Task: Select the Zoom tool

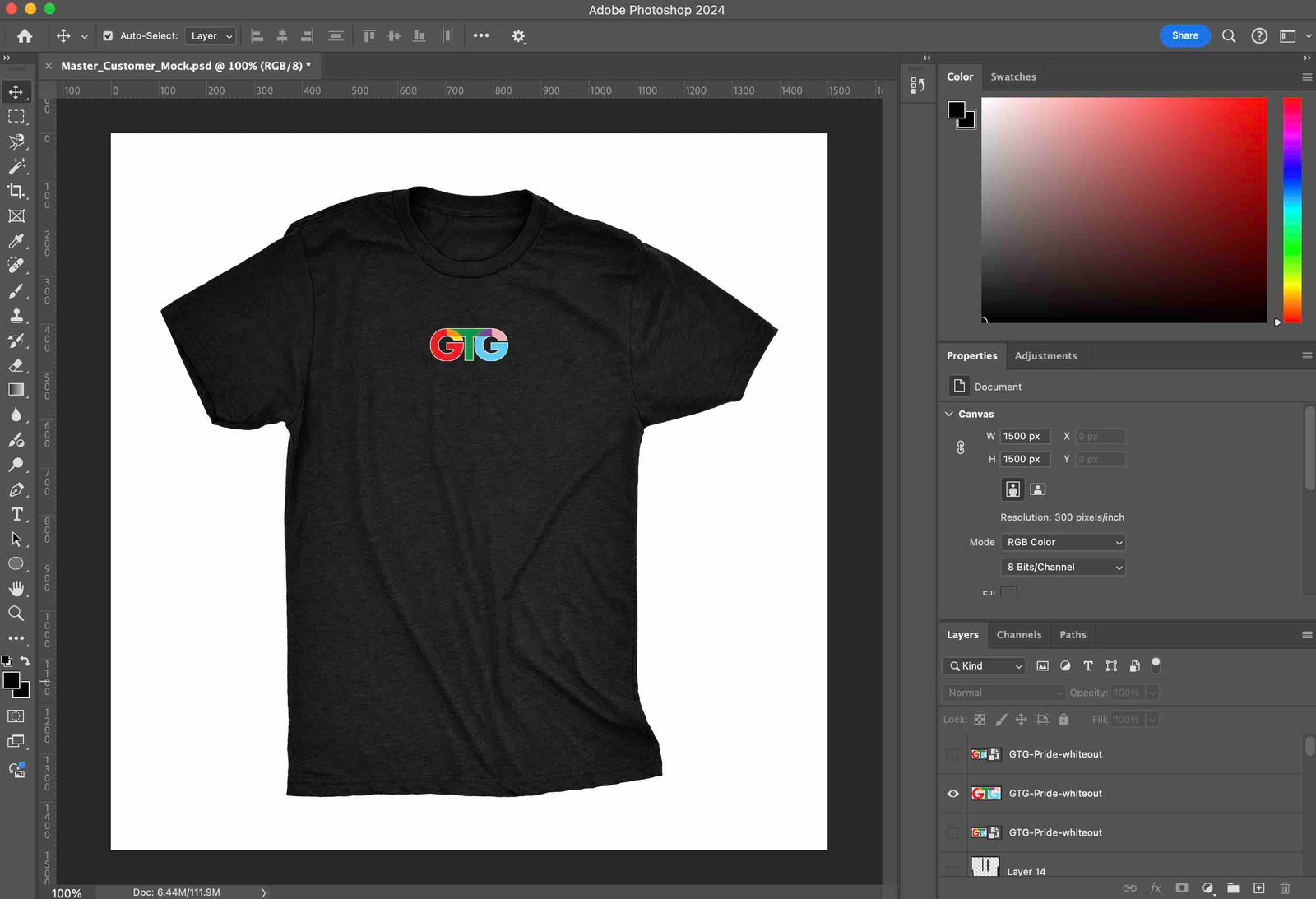Action: click(x=16, y=614)
